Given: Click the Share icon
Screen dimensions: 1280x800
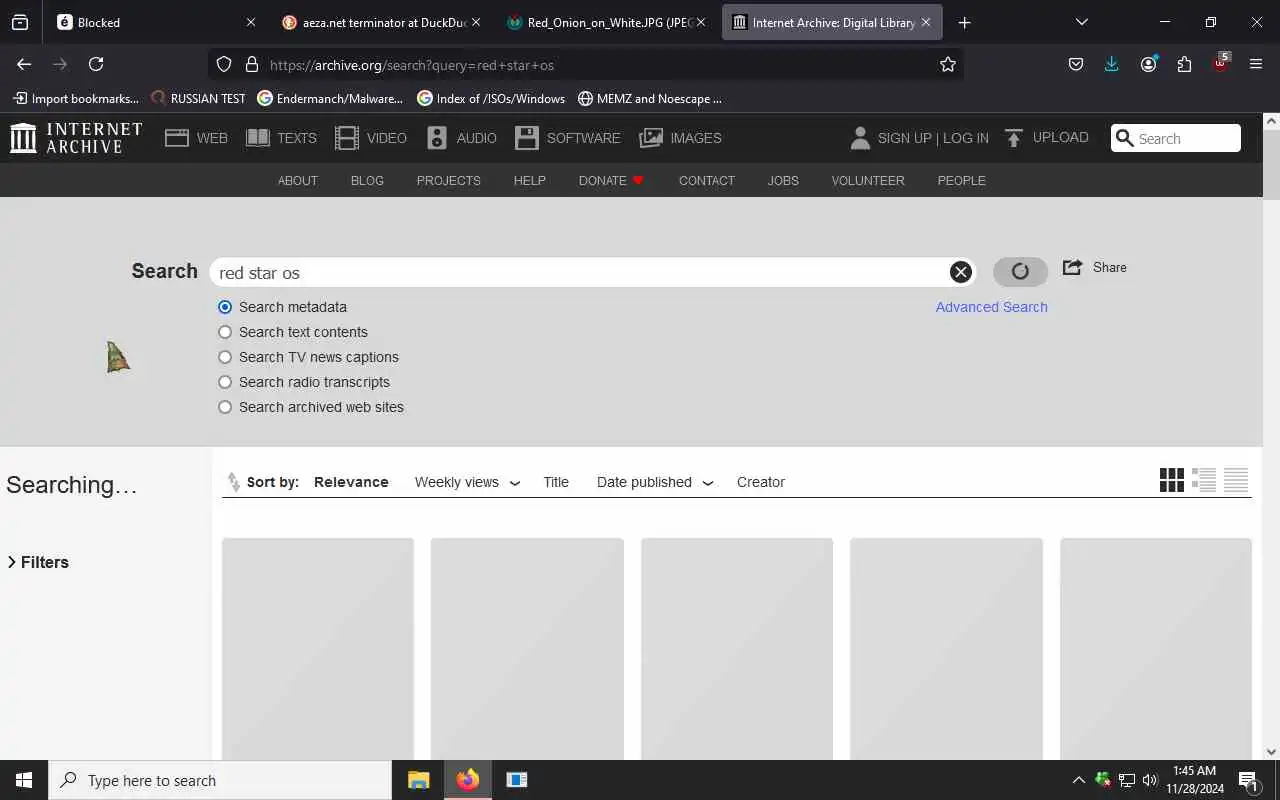Looking at the screenshot, I should 1072,267.
